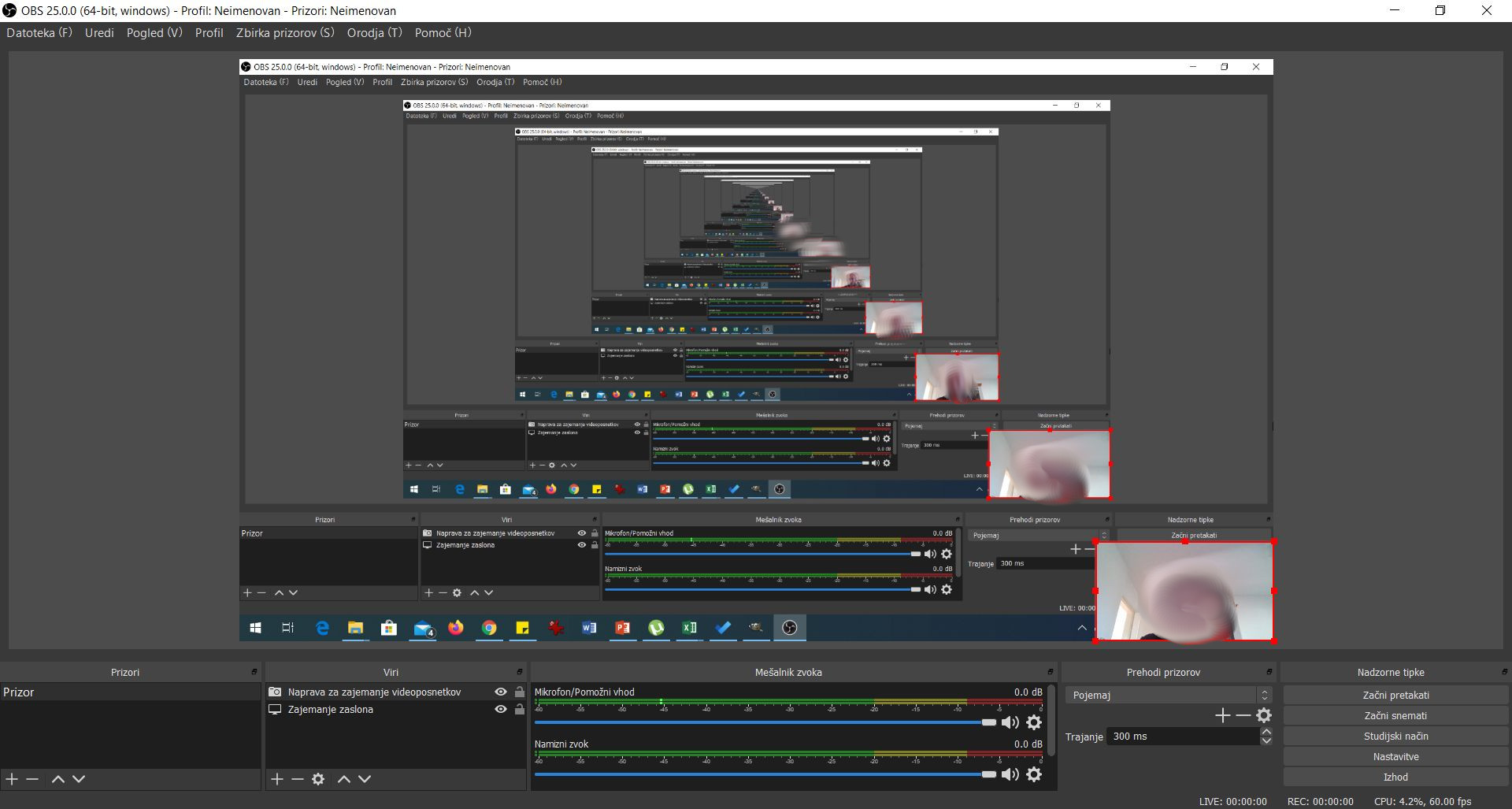Click the webcam preview with red outline
The image size is (1512, 809).
point(1184,591)
